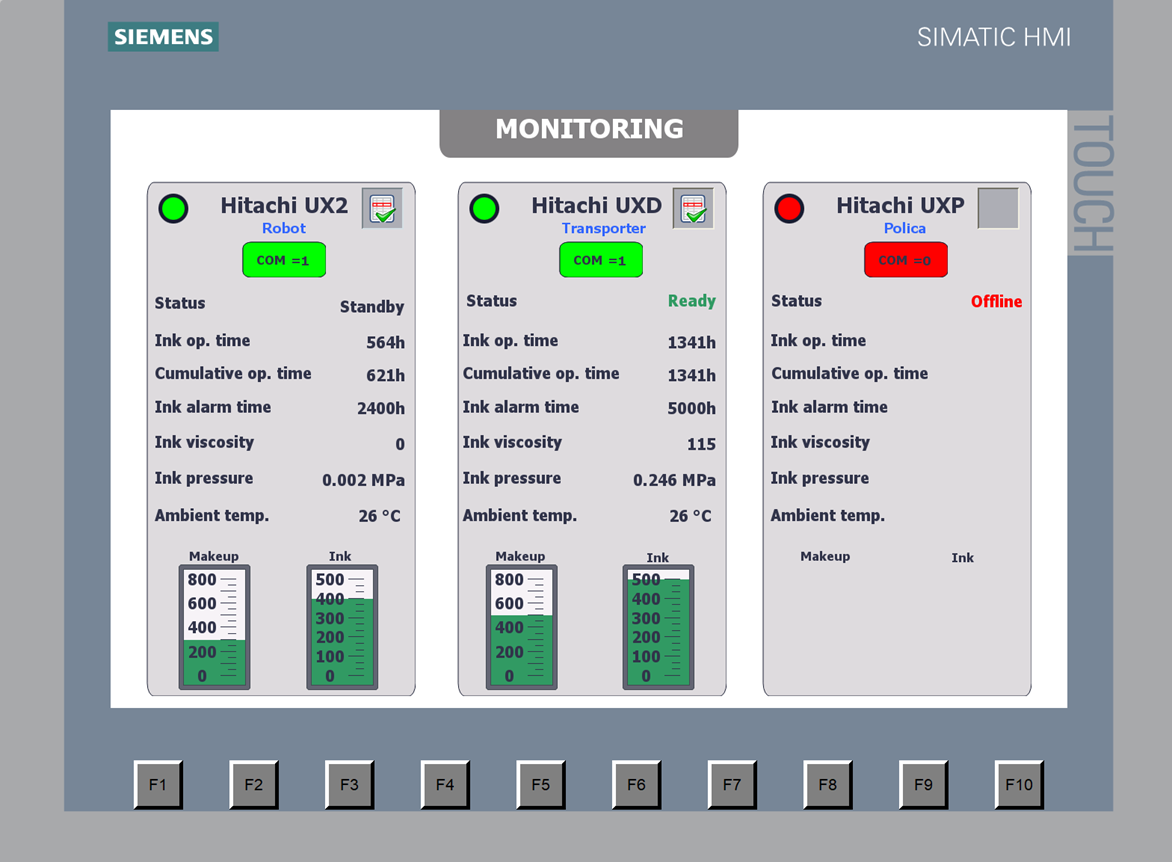The height and width of the screenshot is (862, 1172).
Task: Click the red status light for Hitachi UXP
Action: click(789, 208)
